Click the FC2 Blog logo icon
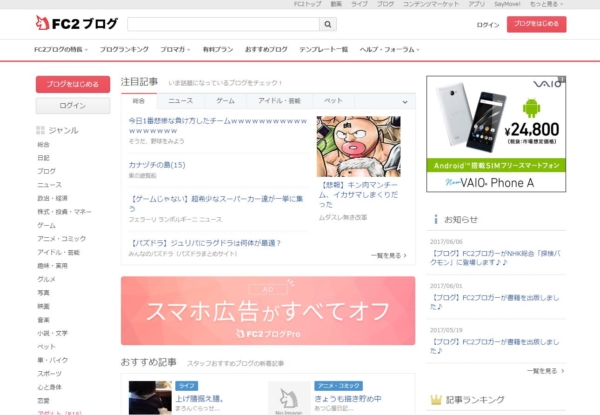600x415 pixels. 43,23
